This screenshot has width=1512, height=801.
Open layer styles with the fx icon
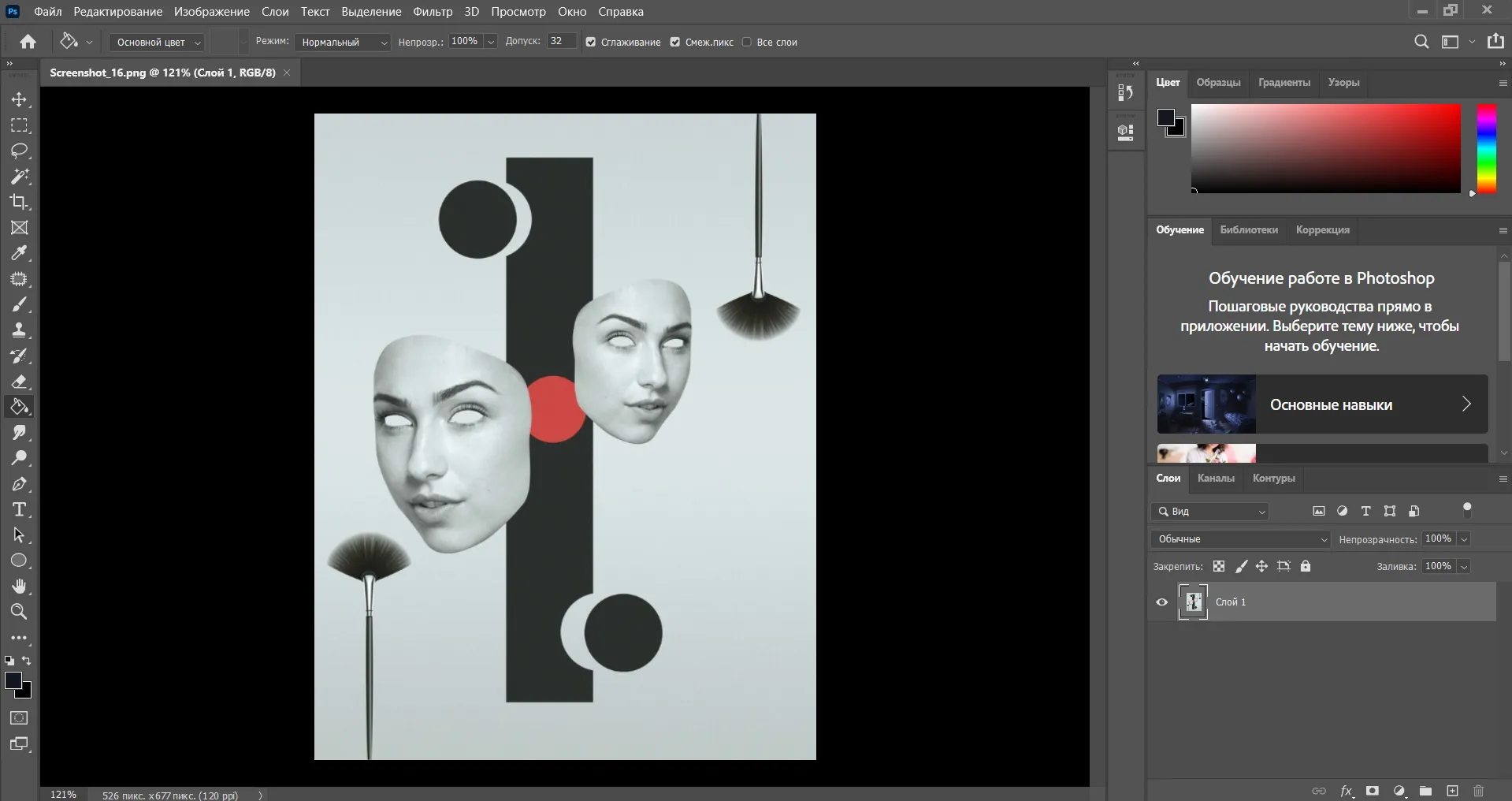coord(1347,791)
